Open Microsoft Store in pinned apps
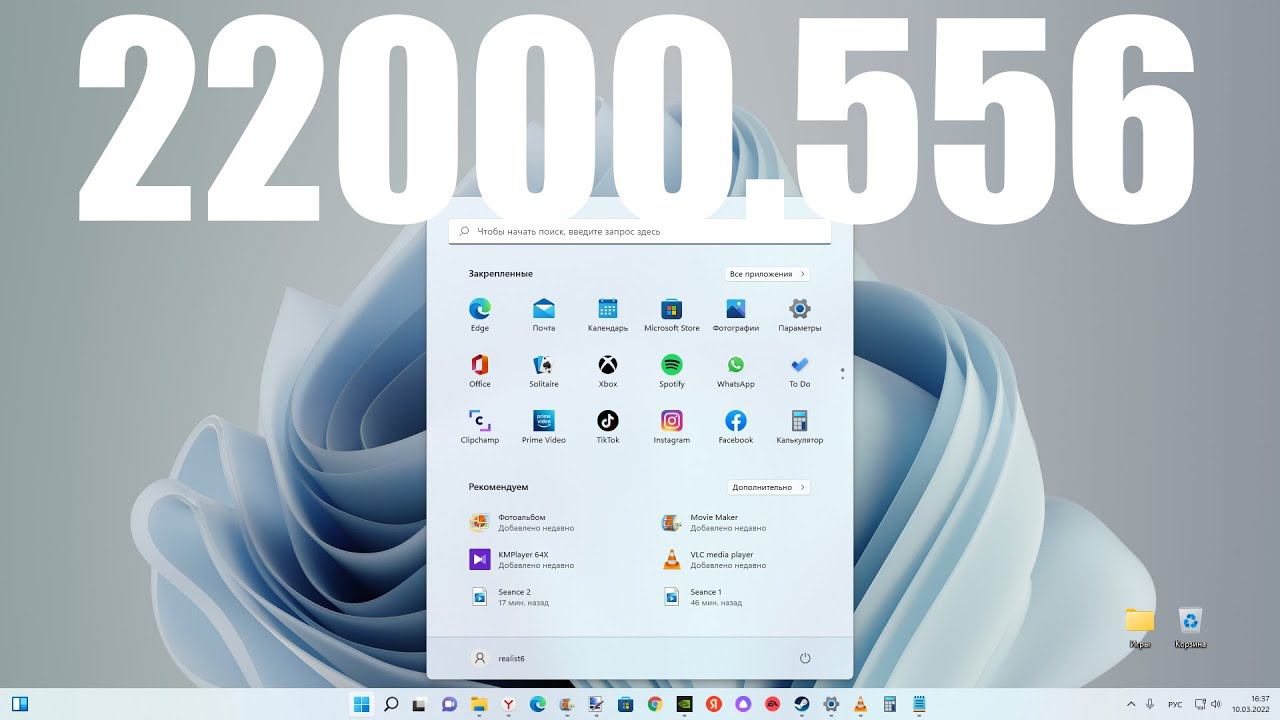Viewport: 1280px width, 720px height. [672, 314]
